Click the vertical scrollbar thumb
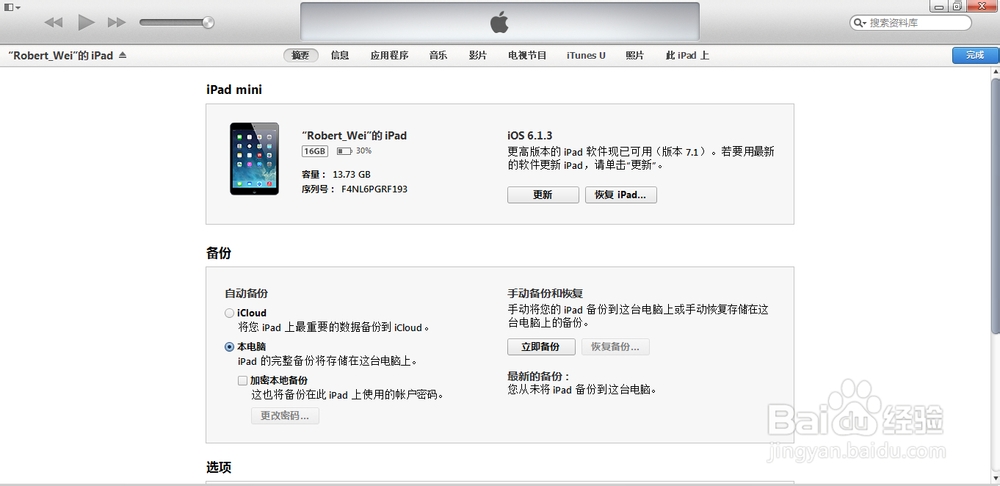The width and height of the screenshot is (1000, 486). tap(995, 204)
